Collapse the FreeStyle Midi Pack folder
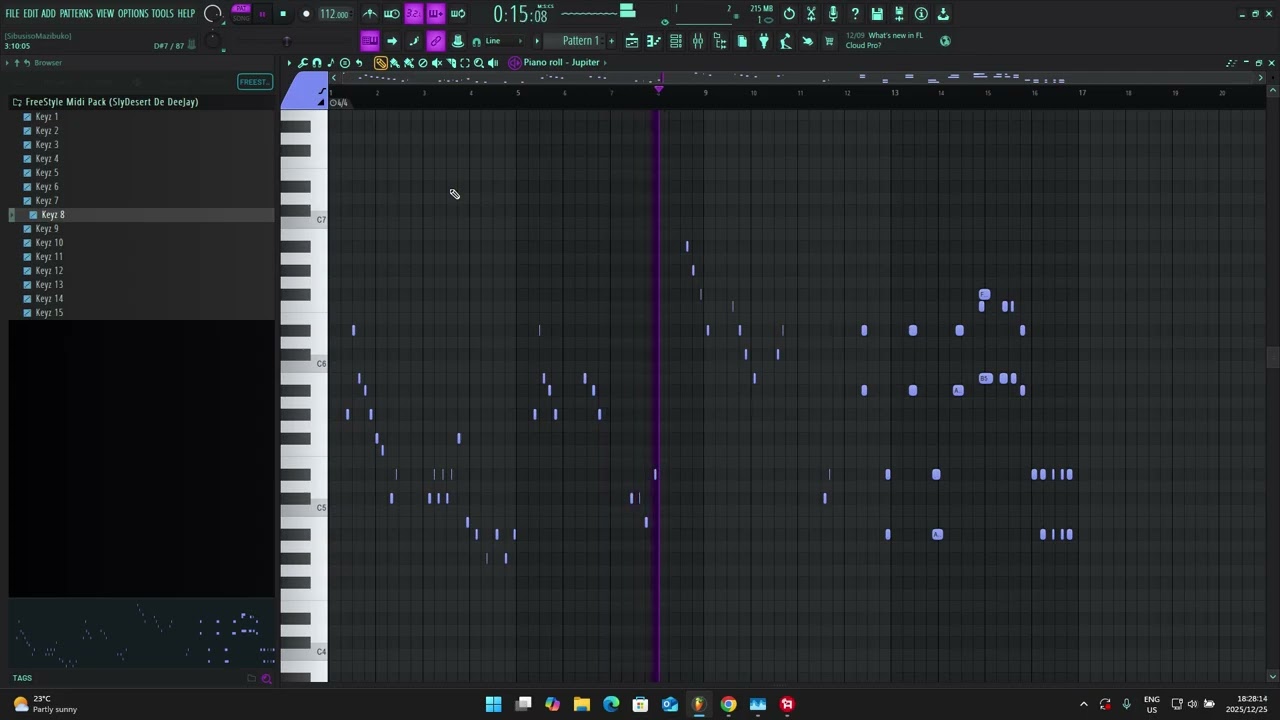This screenshot has height=720, width=1280. [x=111, y=102]
